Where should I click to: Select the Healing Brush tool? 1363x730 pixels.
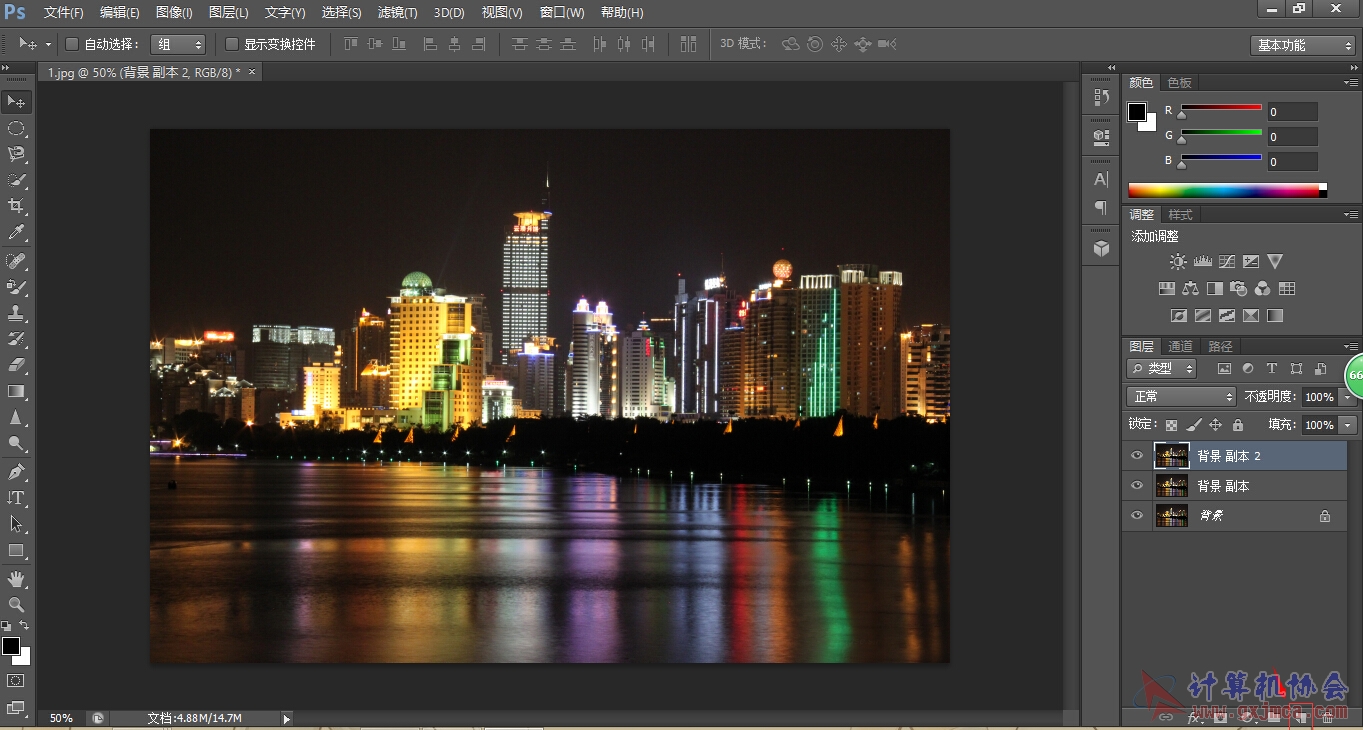coord(17,261)
